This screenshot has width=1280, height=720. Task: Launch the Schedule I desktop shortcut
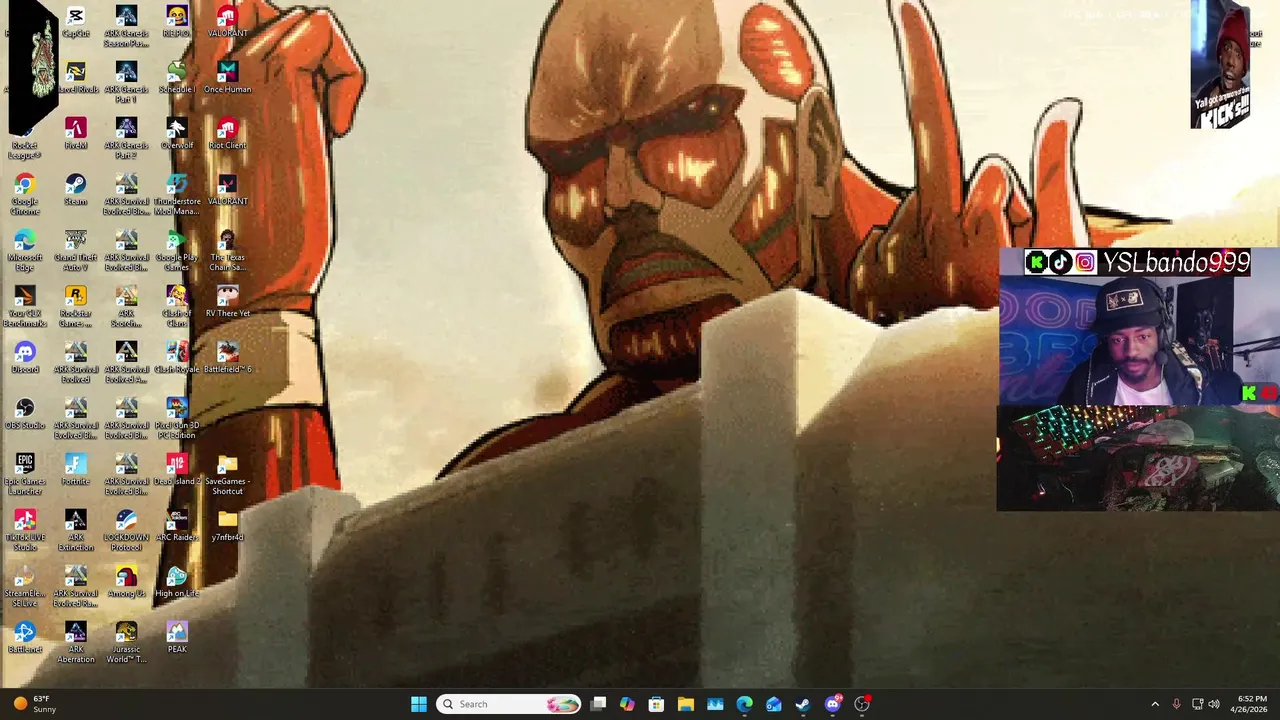click(177, 78)
